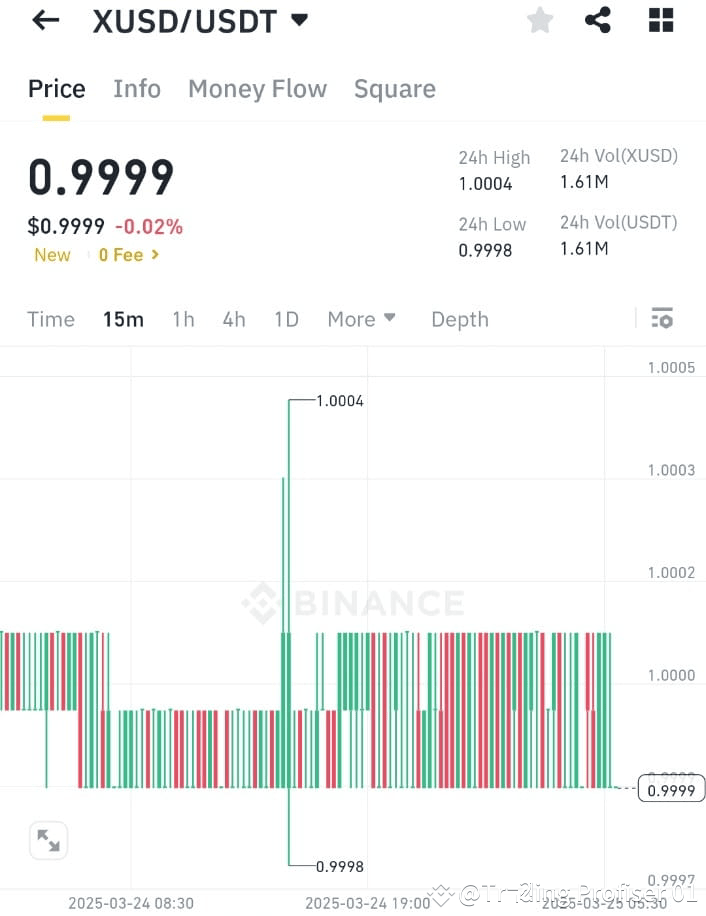Open the Money Flow tab
706x916 pixels.
[x=257, y=89]
